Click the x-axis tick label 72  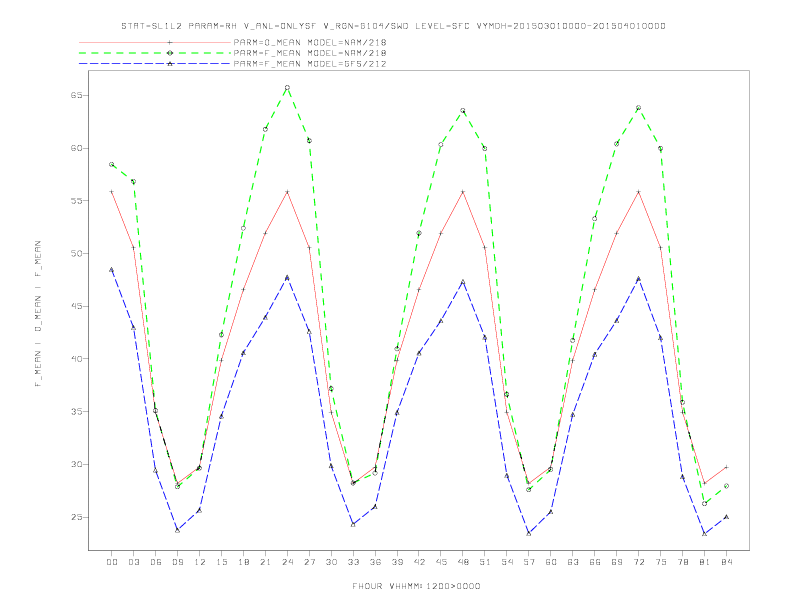(x=639, y=562)
